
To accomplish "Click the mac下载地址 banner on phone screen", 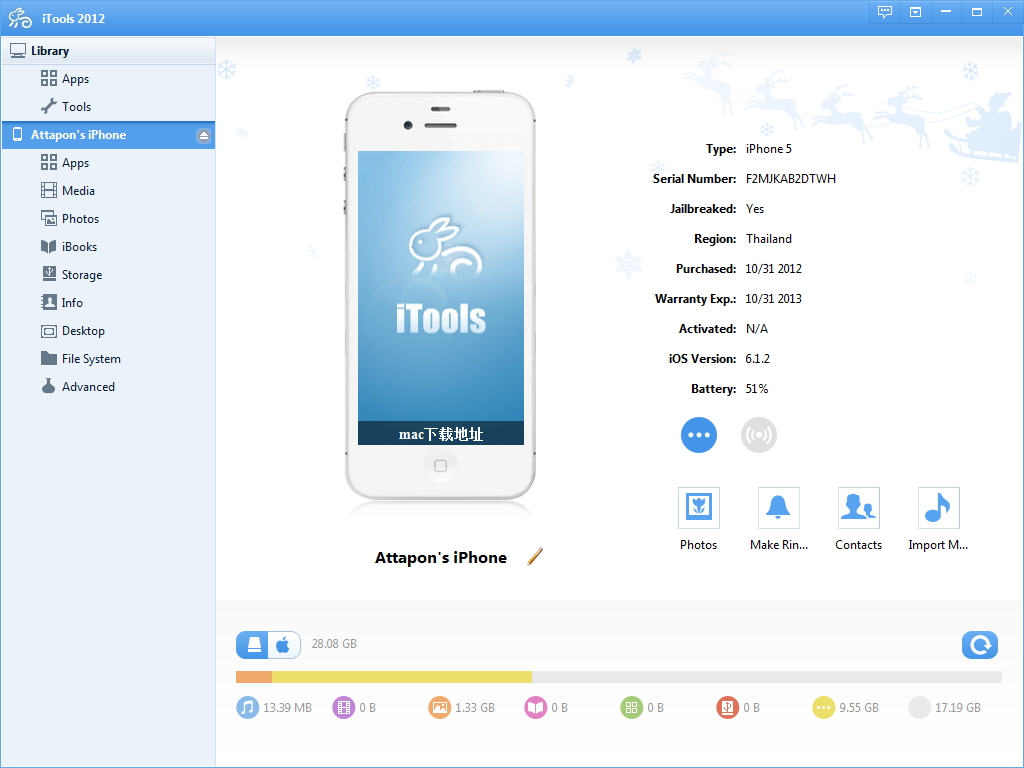I will pyautogui.click(x=441, y=434).
